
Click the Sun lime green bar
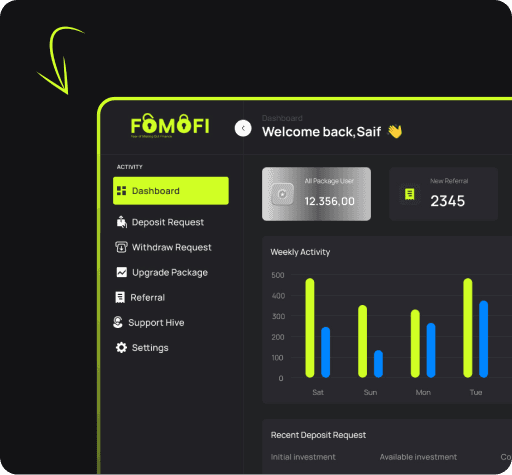click(362, 341)
